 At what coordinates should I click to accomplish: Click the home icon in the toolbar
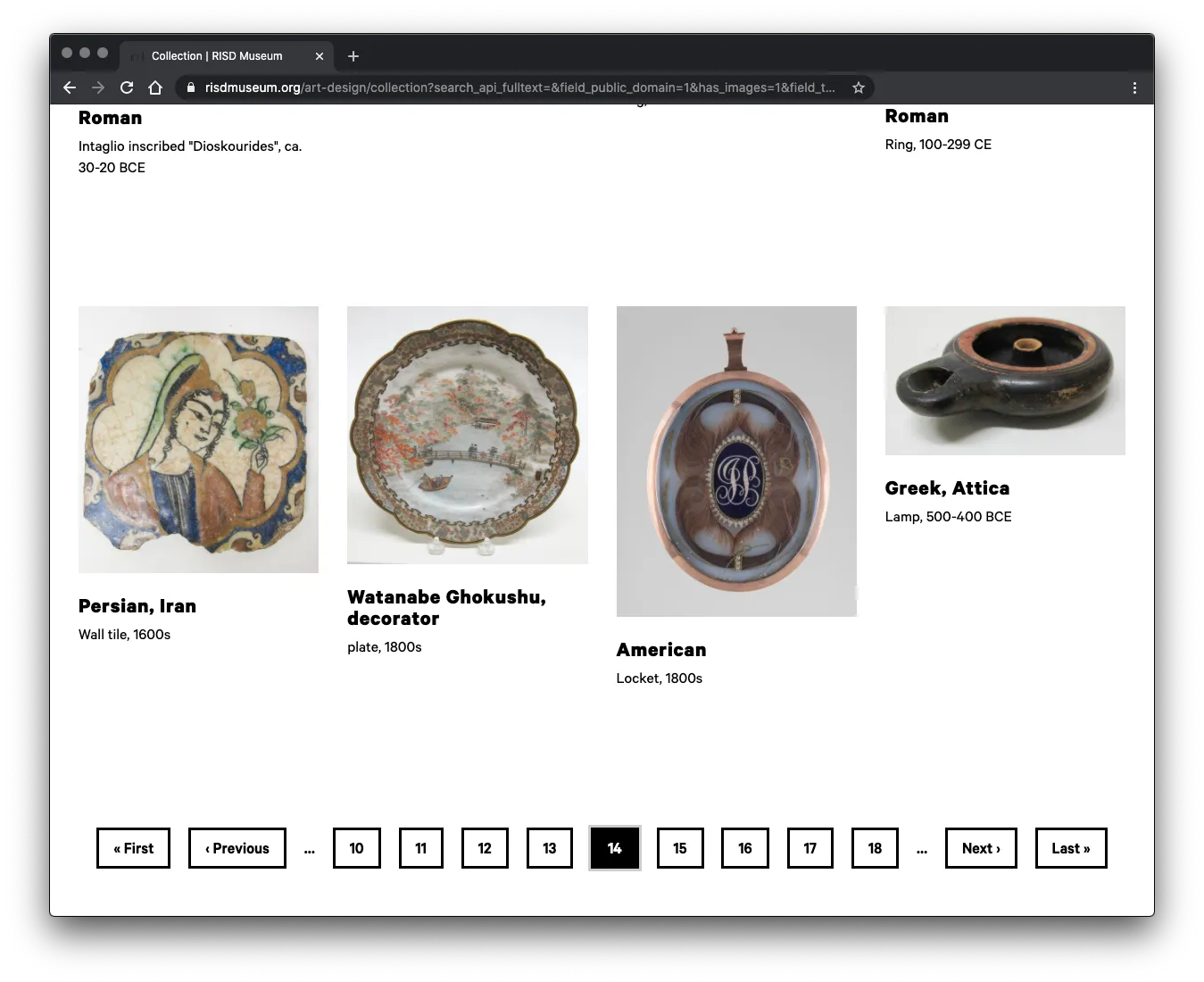[155, 87]
